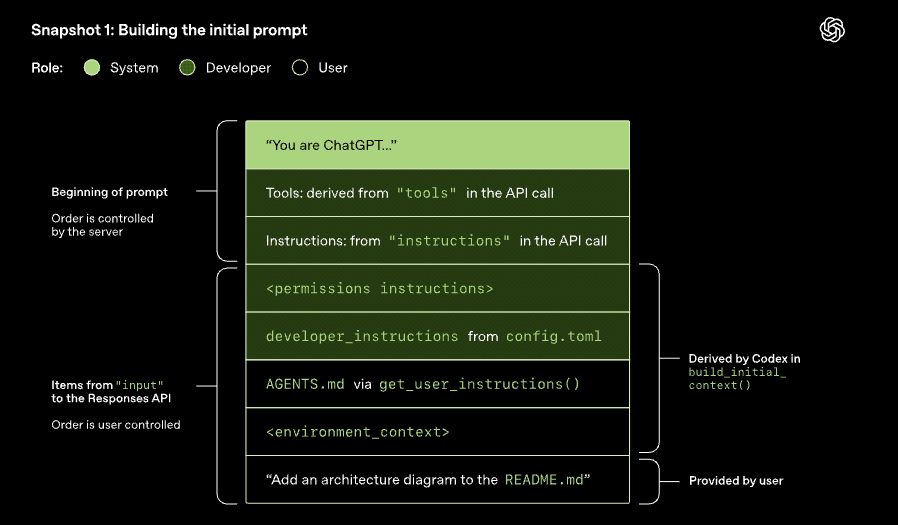The image size is (898, 525).
Task: Click 'config.toml' code text
Action: pos(554,336)
